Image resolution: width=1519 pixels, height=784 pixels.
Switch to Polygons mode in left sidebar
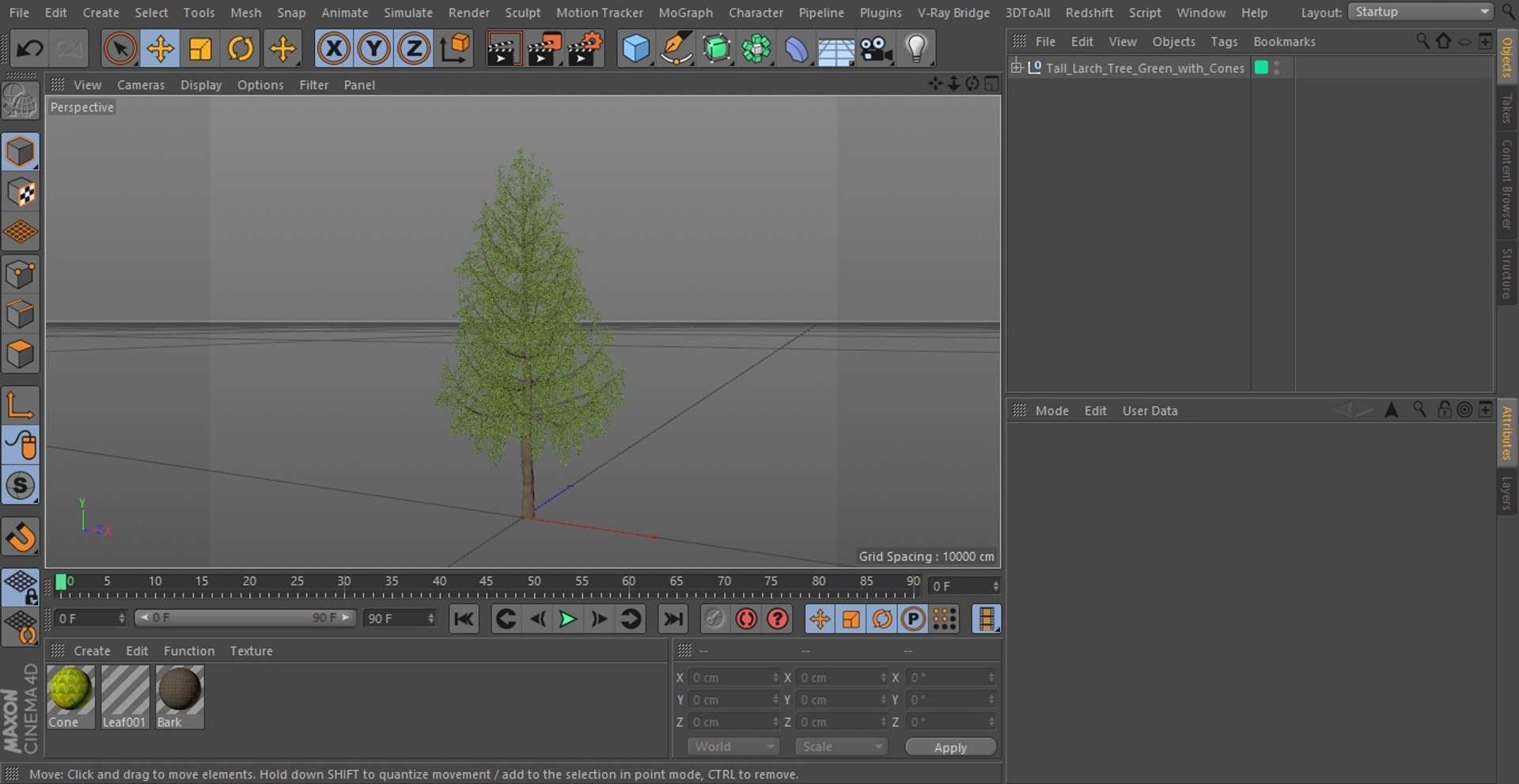(x=21, y=354)
